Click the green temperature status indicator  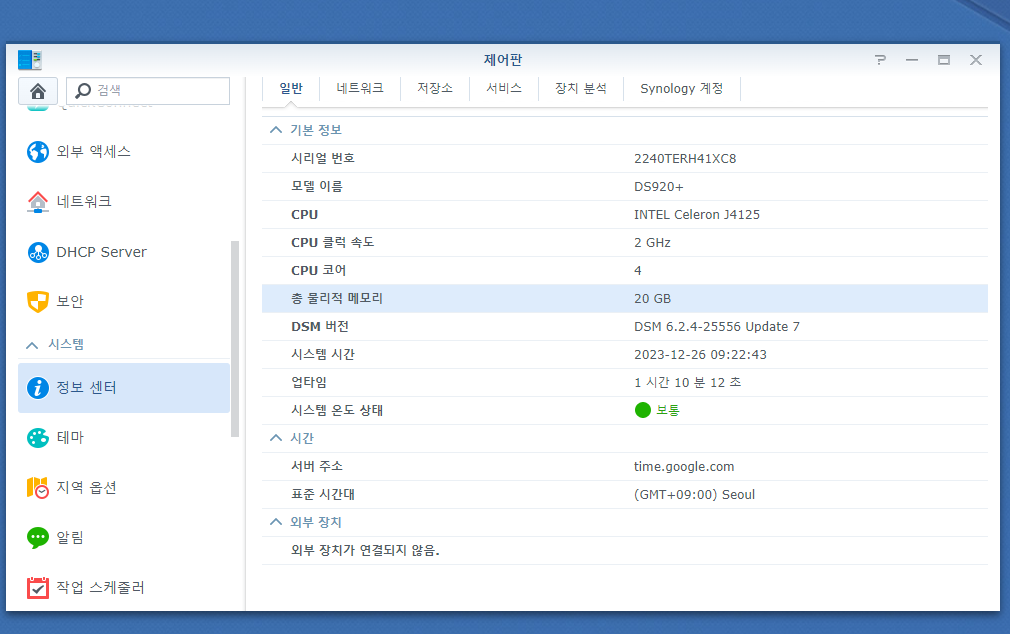tap(642, 410)
